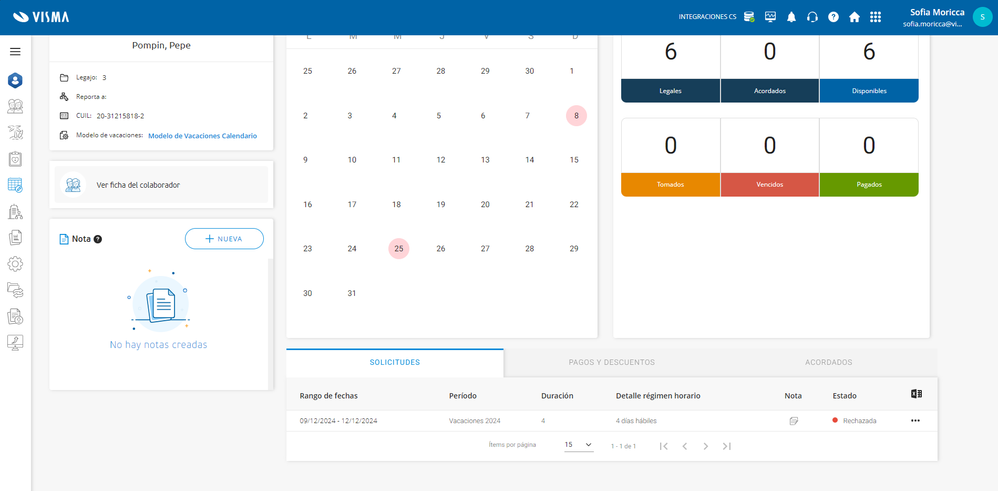Click the Acordados dark summary label
This screenshot has width=998, height=491.
770,91
